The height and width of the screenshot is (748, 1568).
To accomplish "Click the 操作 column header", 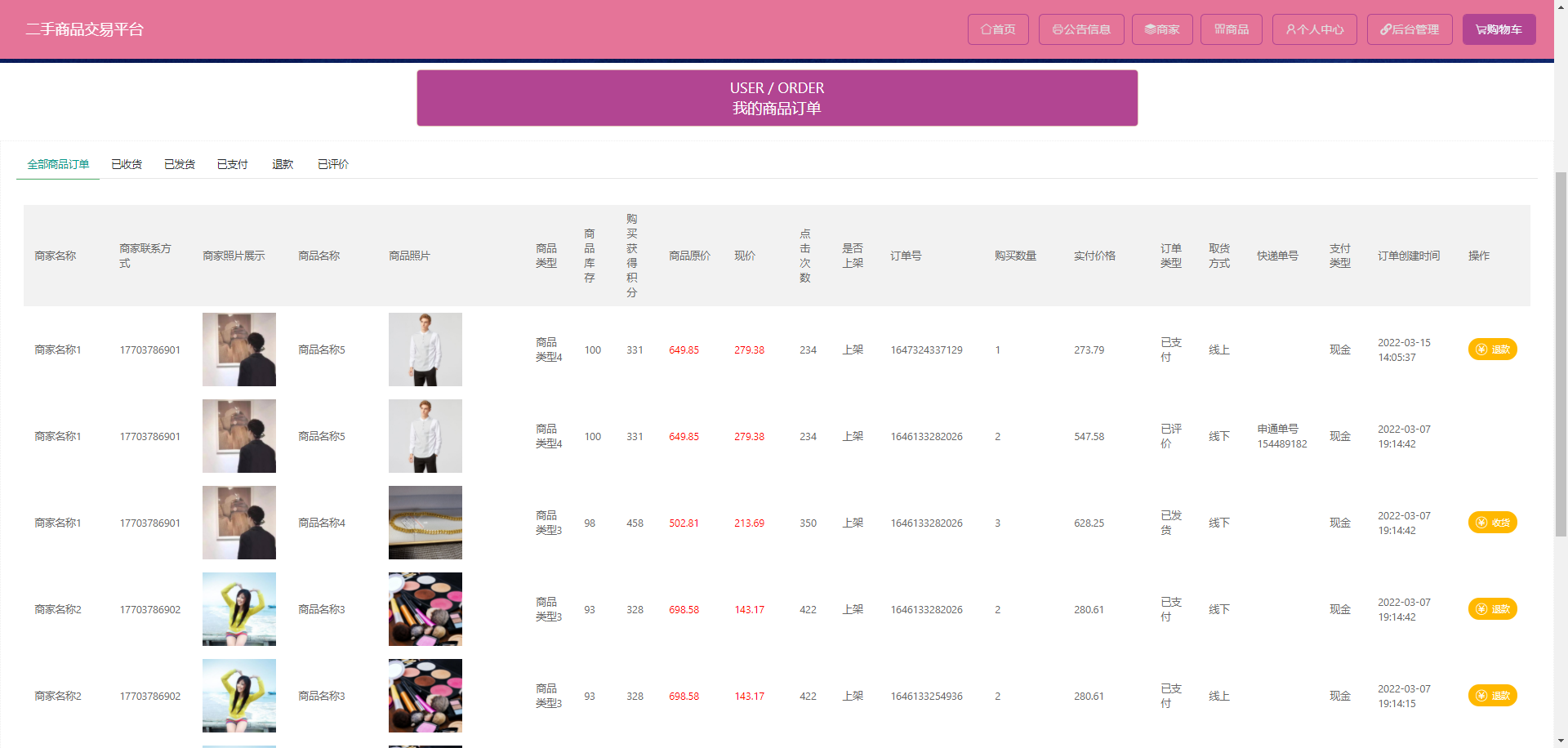I will coord(1479,256).
